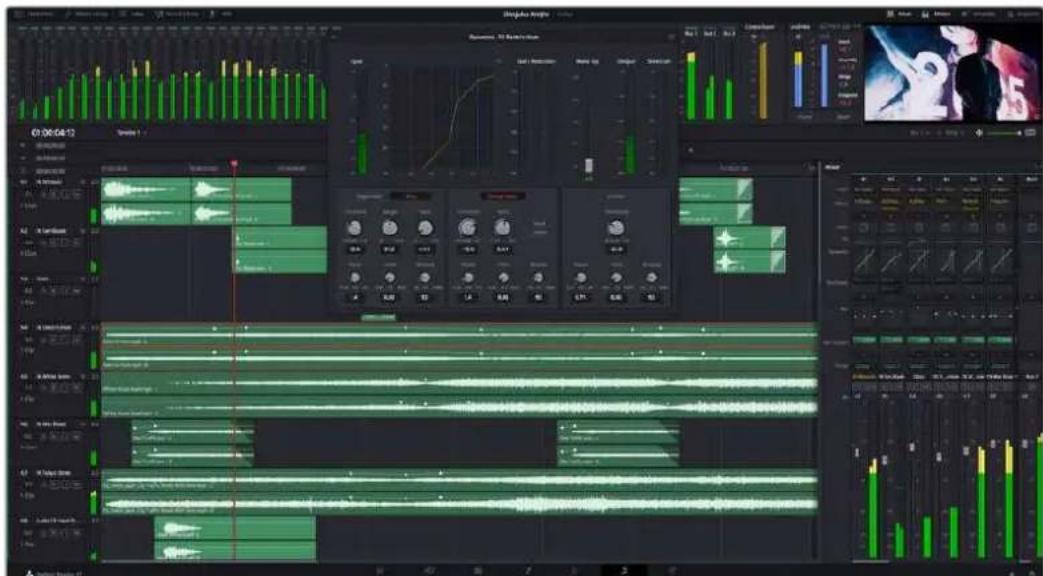Toggle the Meters panel button at top right
Screen dimensions: 1043x576
tap(937, 13)
